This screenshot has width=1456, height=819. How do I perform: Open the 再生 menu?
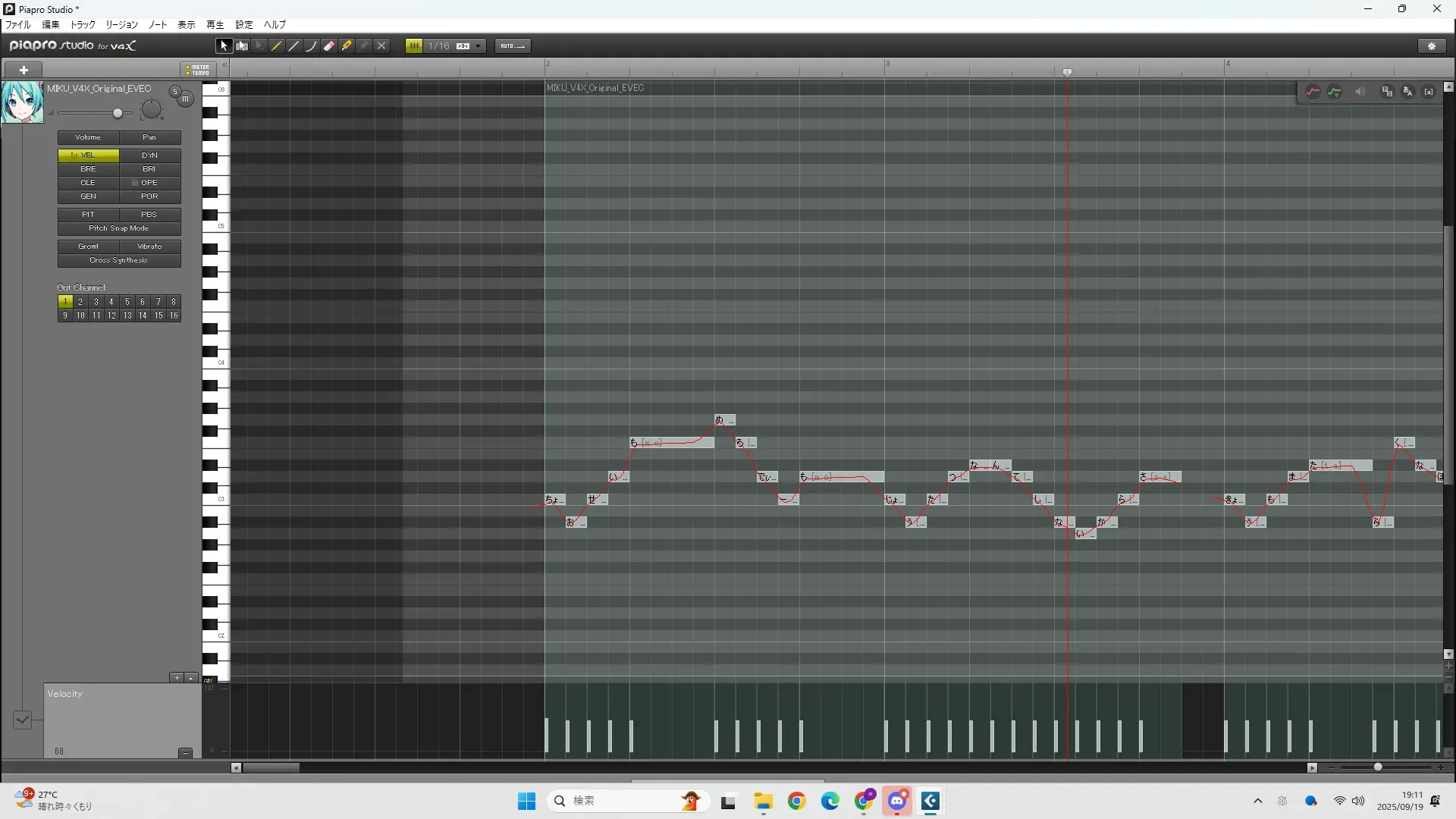coord(215,25)
